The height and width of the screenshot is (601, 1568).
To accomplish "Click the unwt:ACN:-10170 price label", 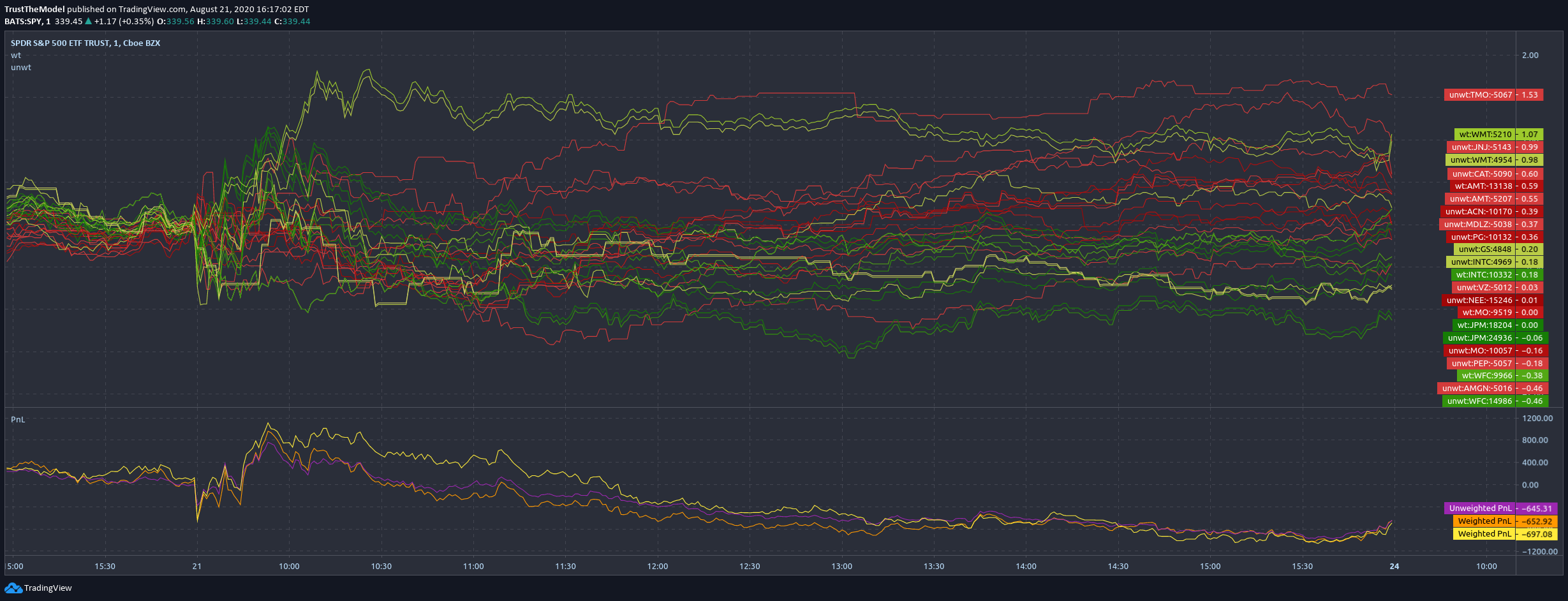I will pyautogui.click(x=1491, y=212).
